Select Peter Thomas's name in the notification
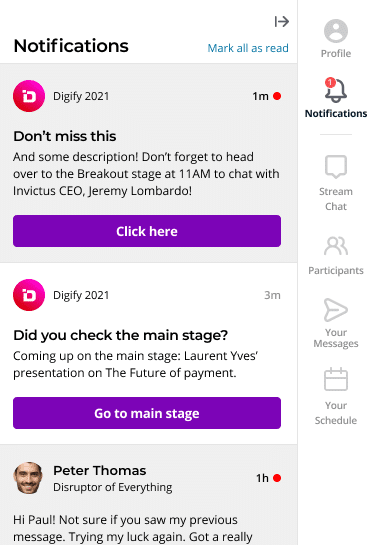 (x=99, y=470)
